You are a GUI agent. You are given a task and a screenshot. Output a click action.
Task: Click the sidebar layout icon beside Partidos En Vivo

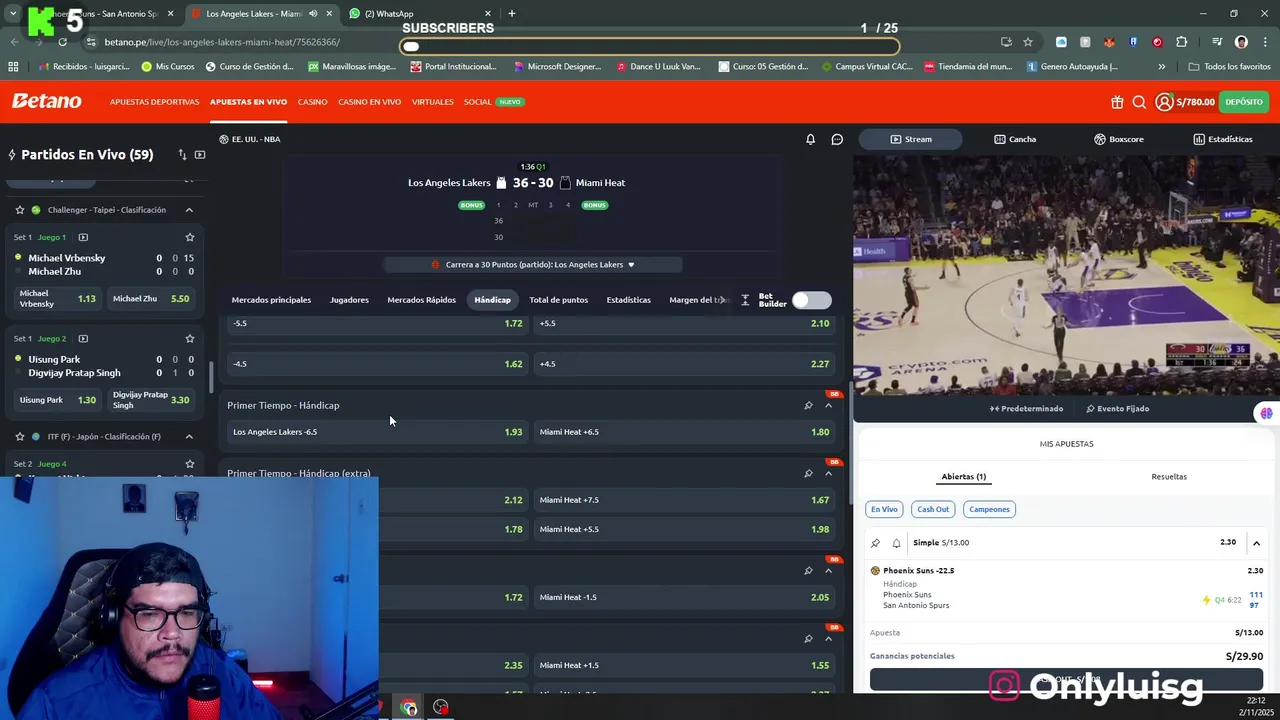200,155
